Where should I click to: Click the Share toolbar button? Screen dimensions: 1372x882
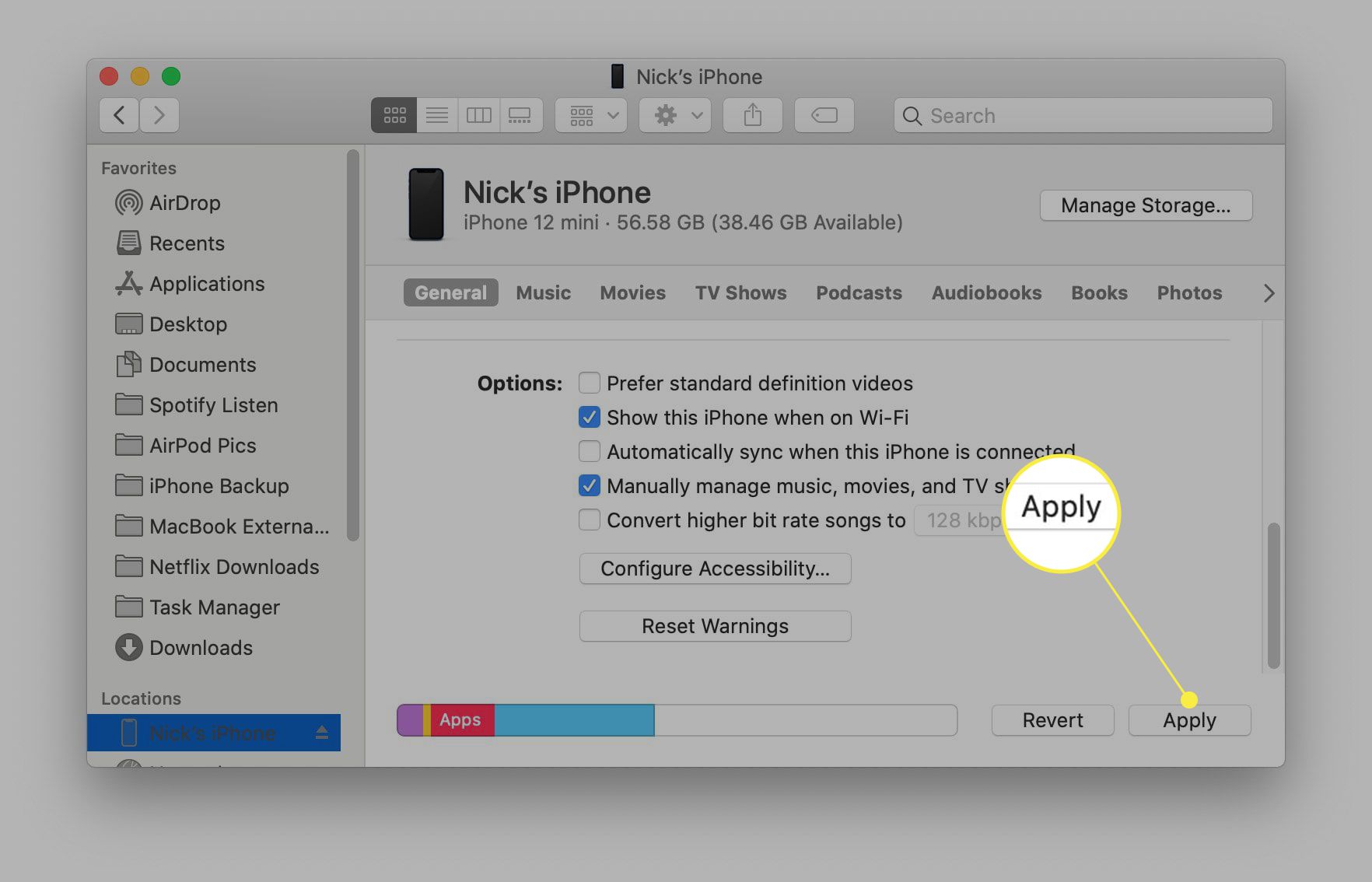point(753,115)
